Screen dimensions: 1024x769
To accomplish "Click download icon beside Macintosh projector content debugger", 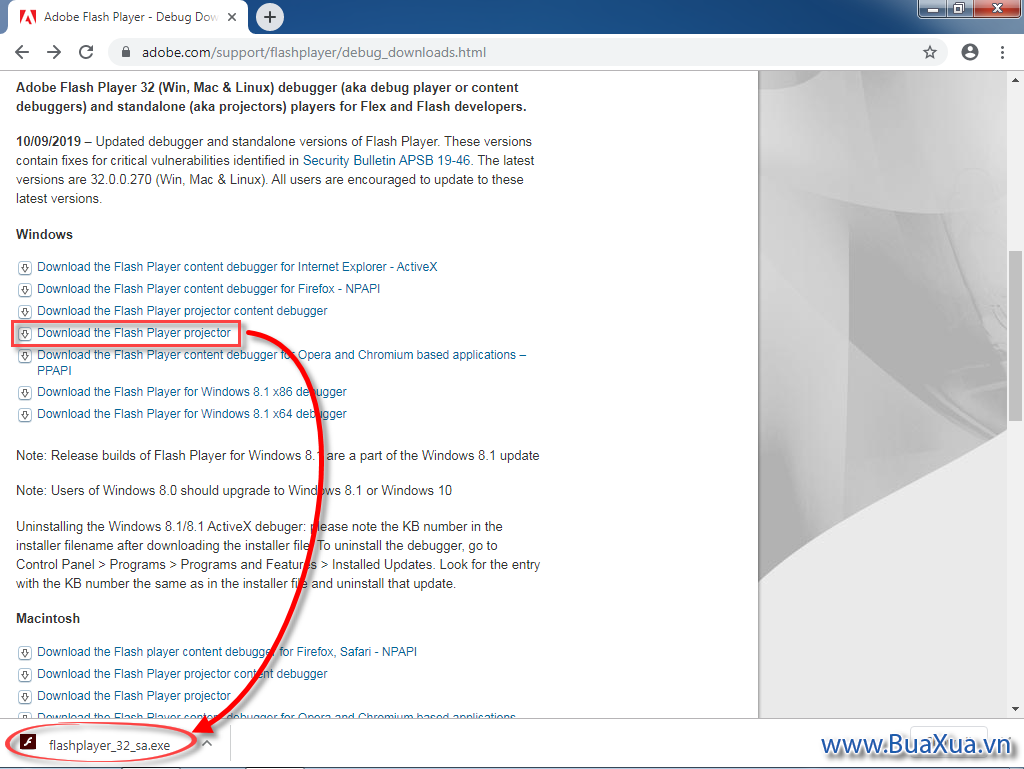I will (x=25, y=675).
